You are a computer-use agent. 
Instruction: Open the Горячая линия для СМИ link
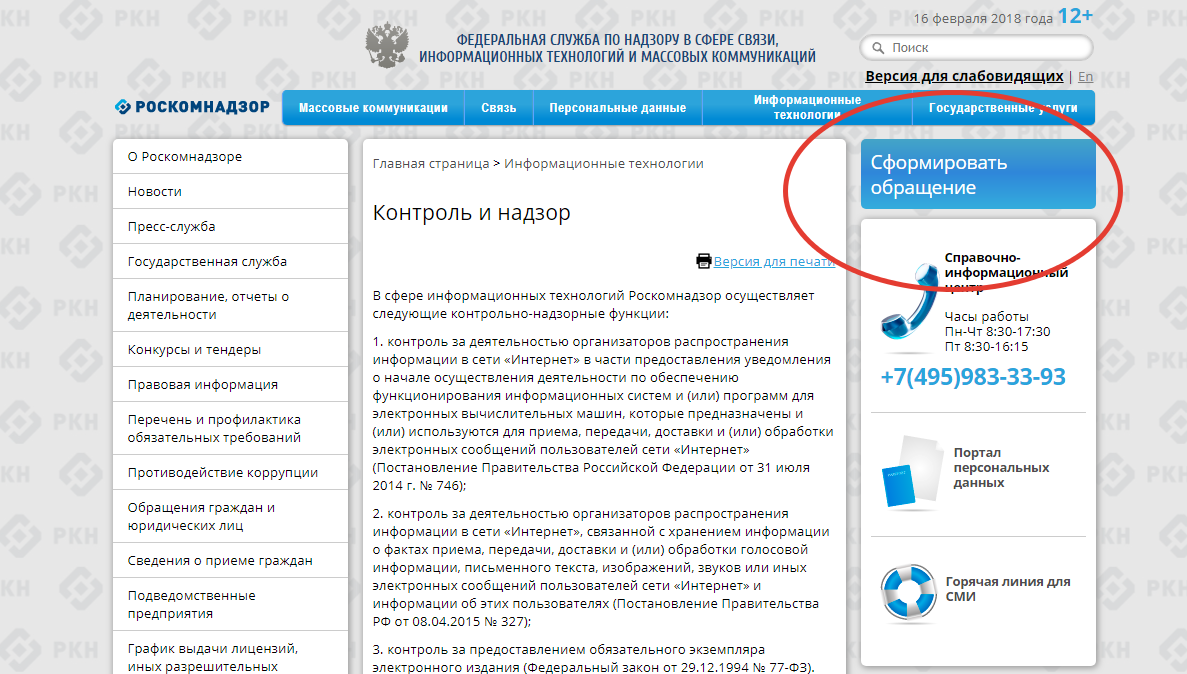[1008, 588]
